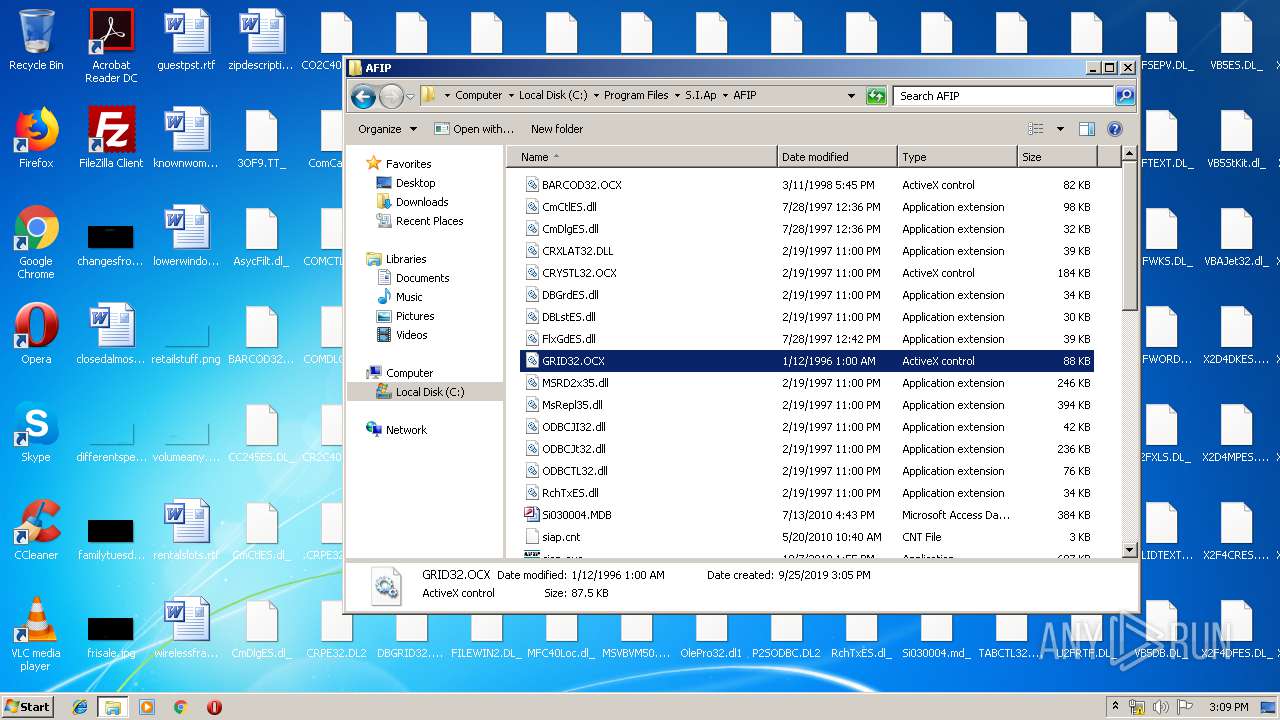
Task: Click Program Files in breadcrumb
Action: pos(636,96)
